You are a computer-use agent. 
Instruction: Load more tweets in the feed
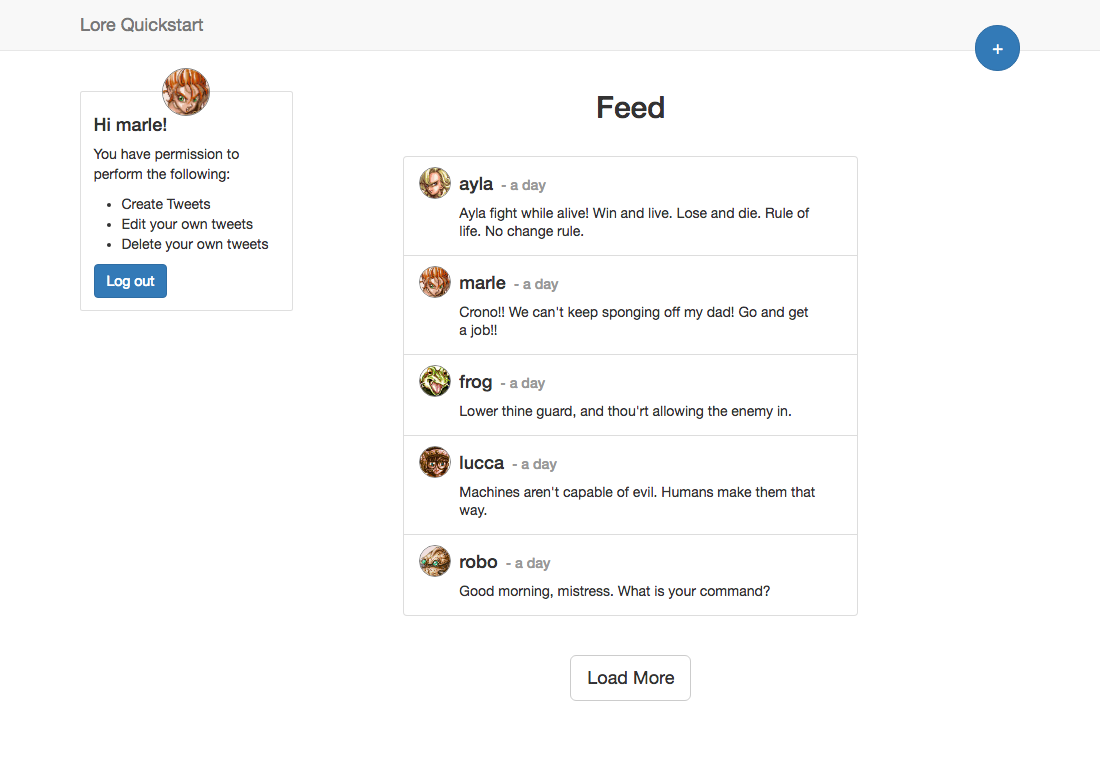[x=630, y=678]
